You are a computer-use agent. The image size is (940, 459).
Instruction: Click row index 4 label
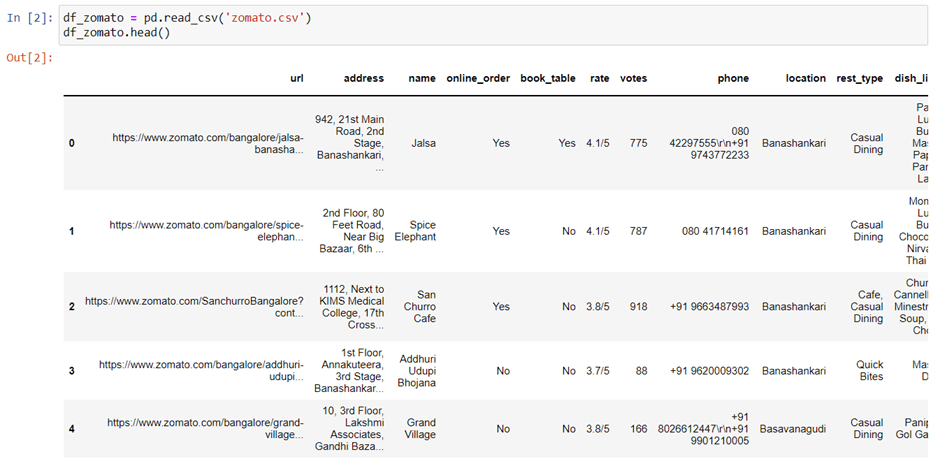coord(72,428)
